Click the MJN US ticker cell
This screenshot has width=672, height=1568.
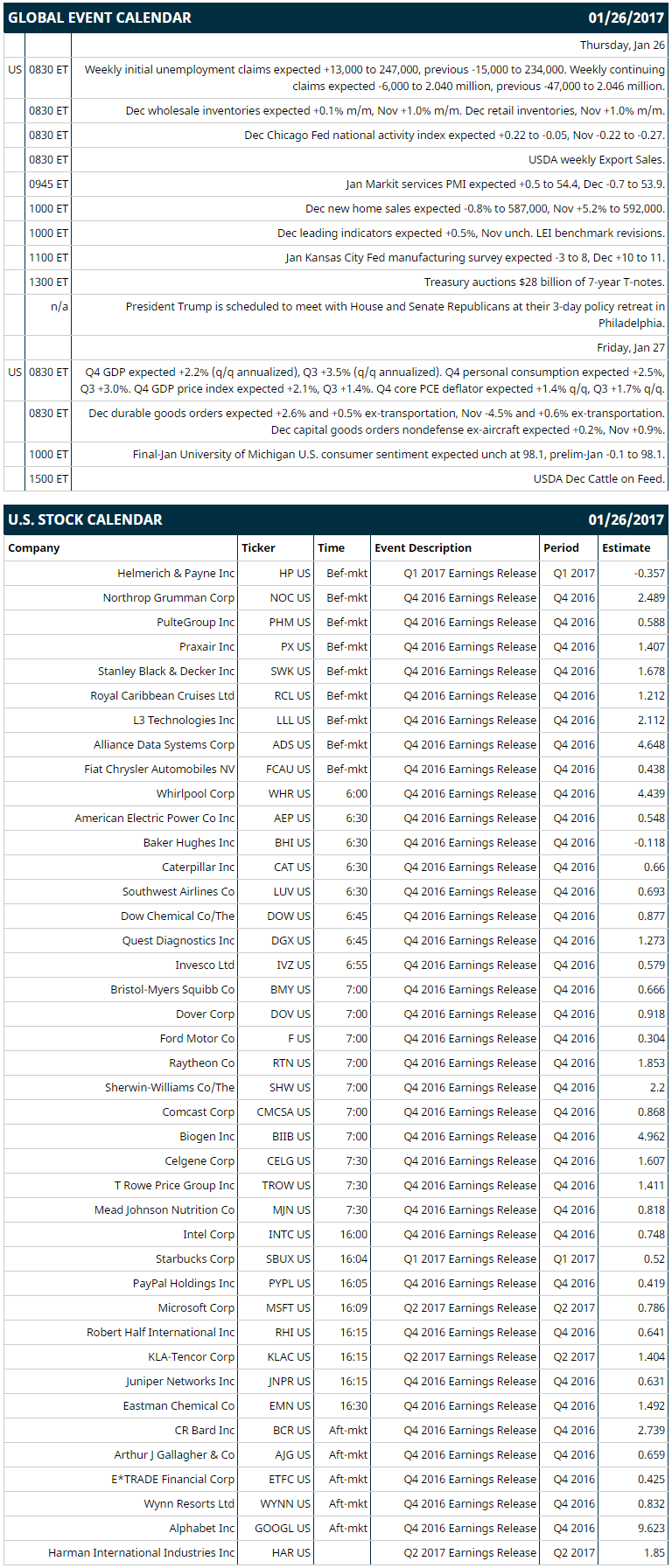(x=291, y=1209)
